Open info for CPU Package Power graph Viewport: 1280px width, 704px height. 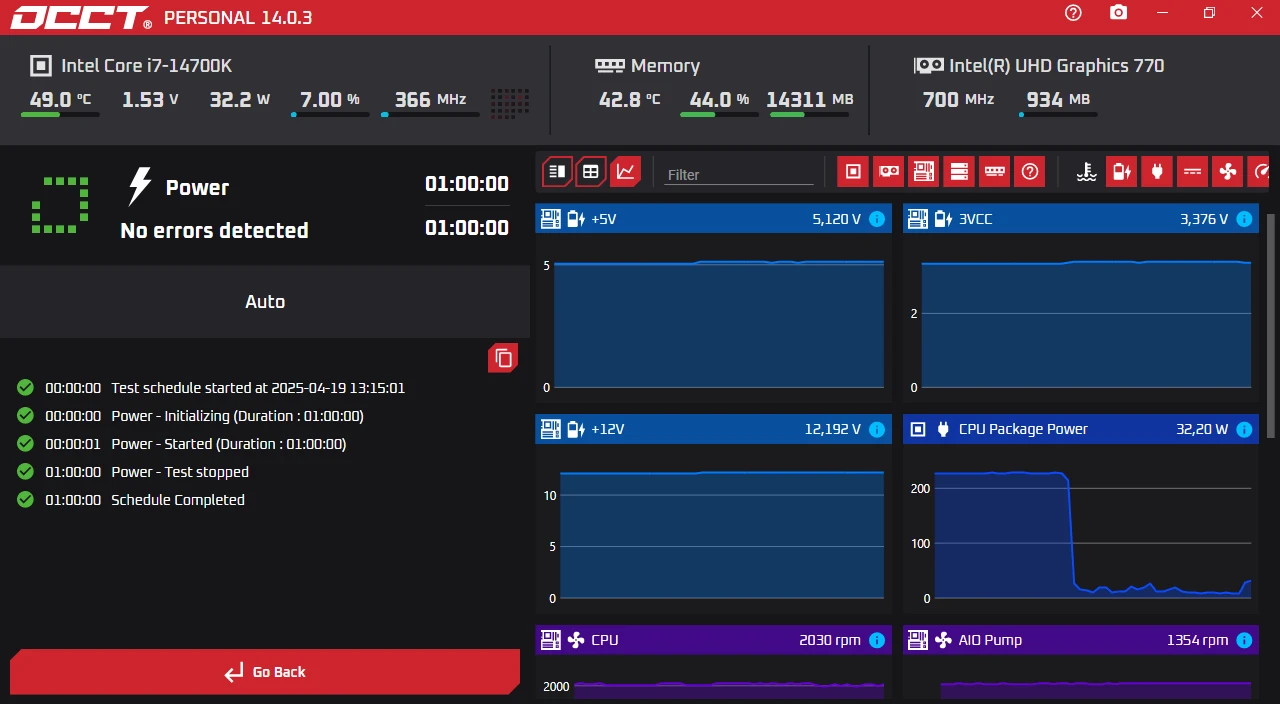pyautogui.click(x=1244, y=430)
